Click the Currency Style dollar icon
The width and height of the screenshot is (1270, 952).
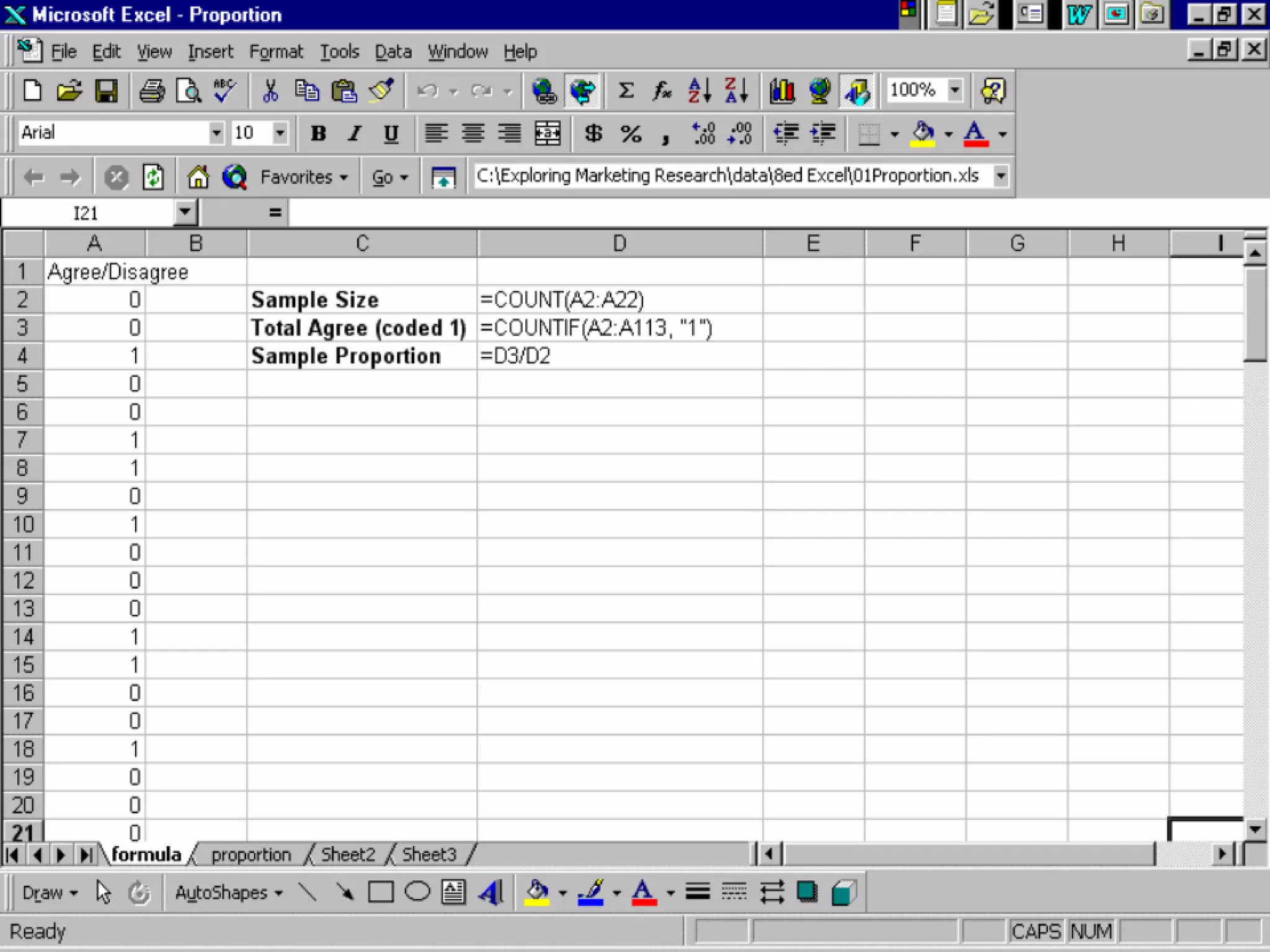(x=593, y=133)
